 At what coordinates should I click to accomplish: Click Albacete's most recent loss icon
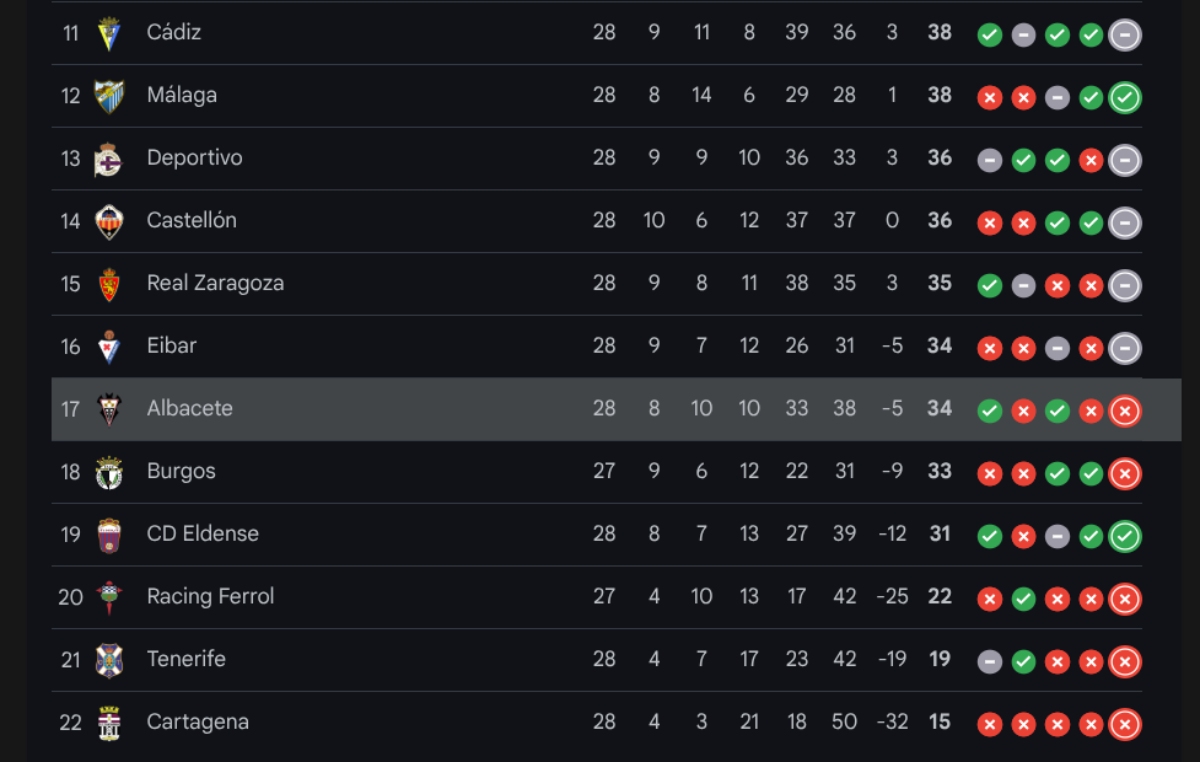point(1125,411)
